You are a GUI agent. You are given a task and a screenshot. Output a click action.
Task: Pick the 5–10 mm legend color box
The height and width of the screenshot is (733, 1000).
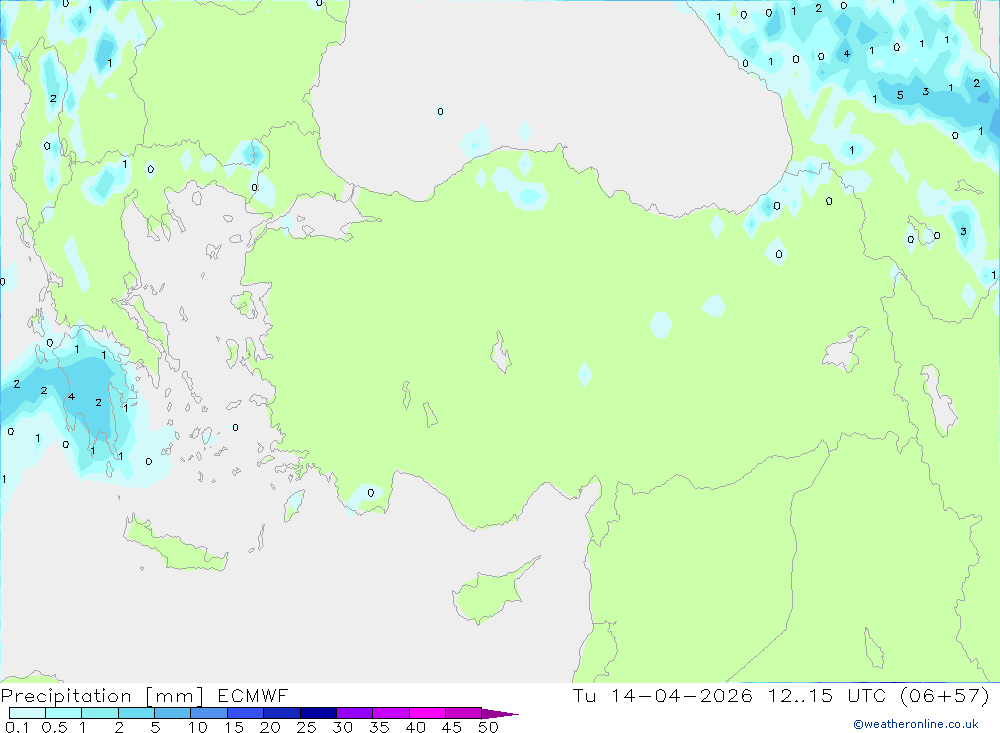[172, 713]
